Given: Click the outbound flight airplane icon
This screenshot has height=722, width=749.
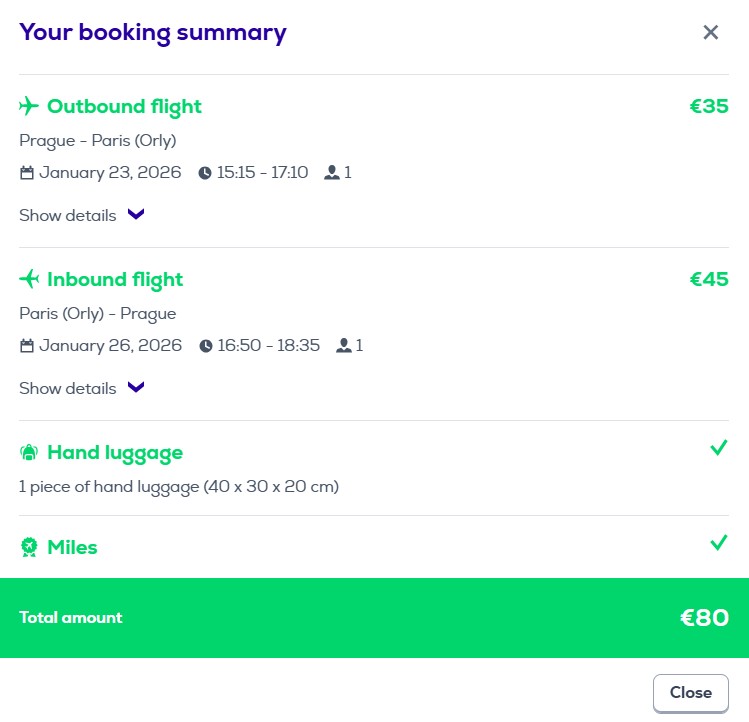Looking at the screenshot, I should [x=29, y=106].
